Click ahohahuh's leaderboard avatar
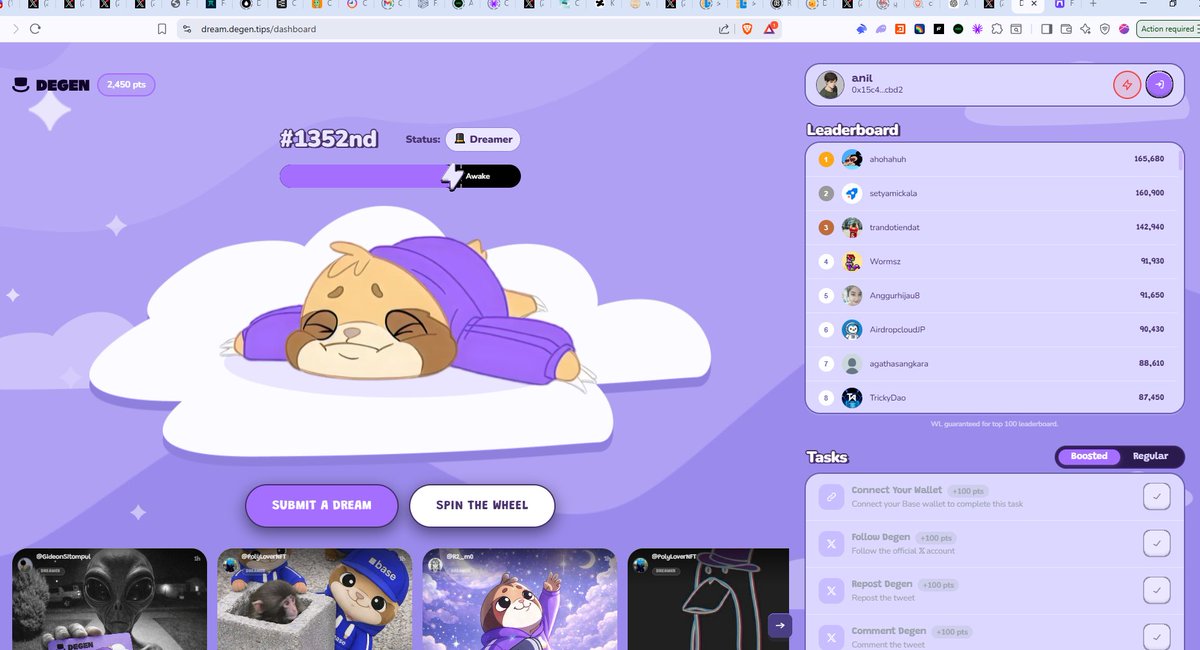Screen dimensions: 1200x650 (852, 159)
